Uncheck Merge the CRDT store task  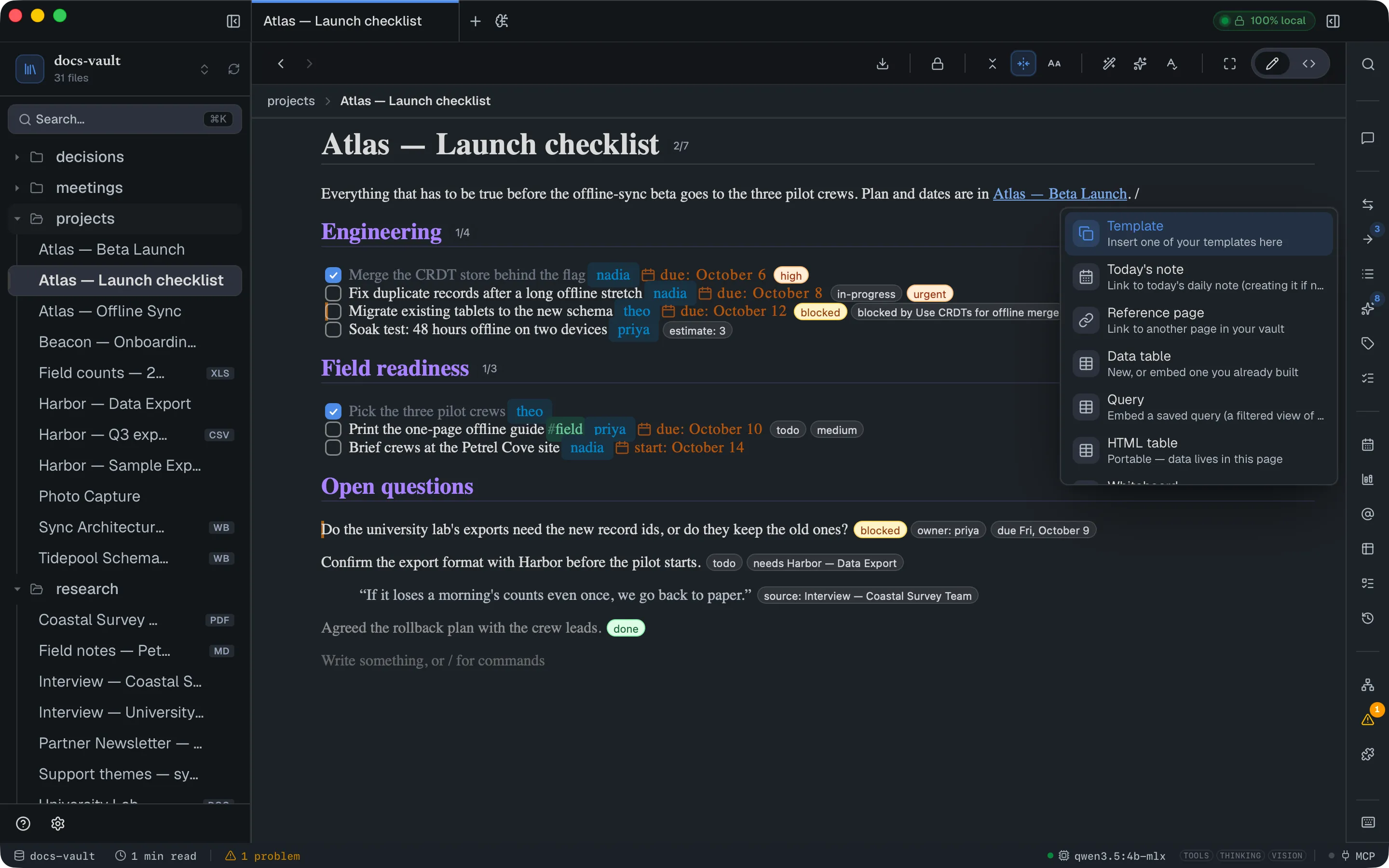pyautogui.click(x=333, y=275)
